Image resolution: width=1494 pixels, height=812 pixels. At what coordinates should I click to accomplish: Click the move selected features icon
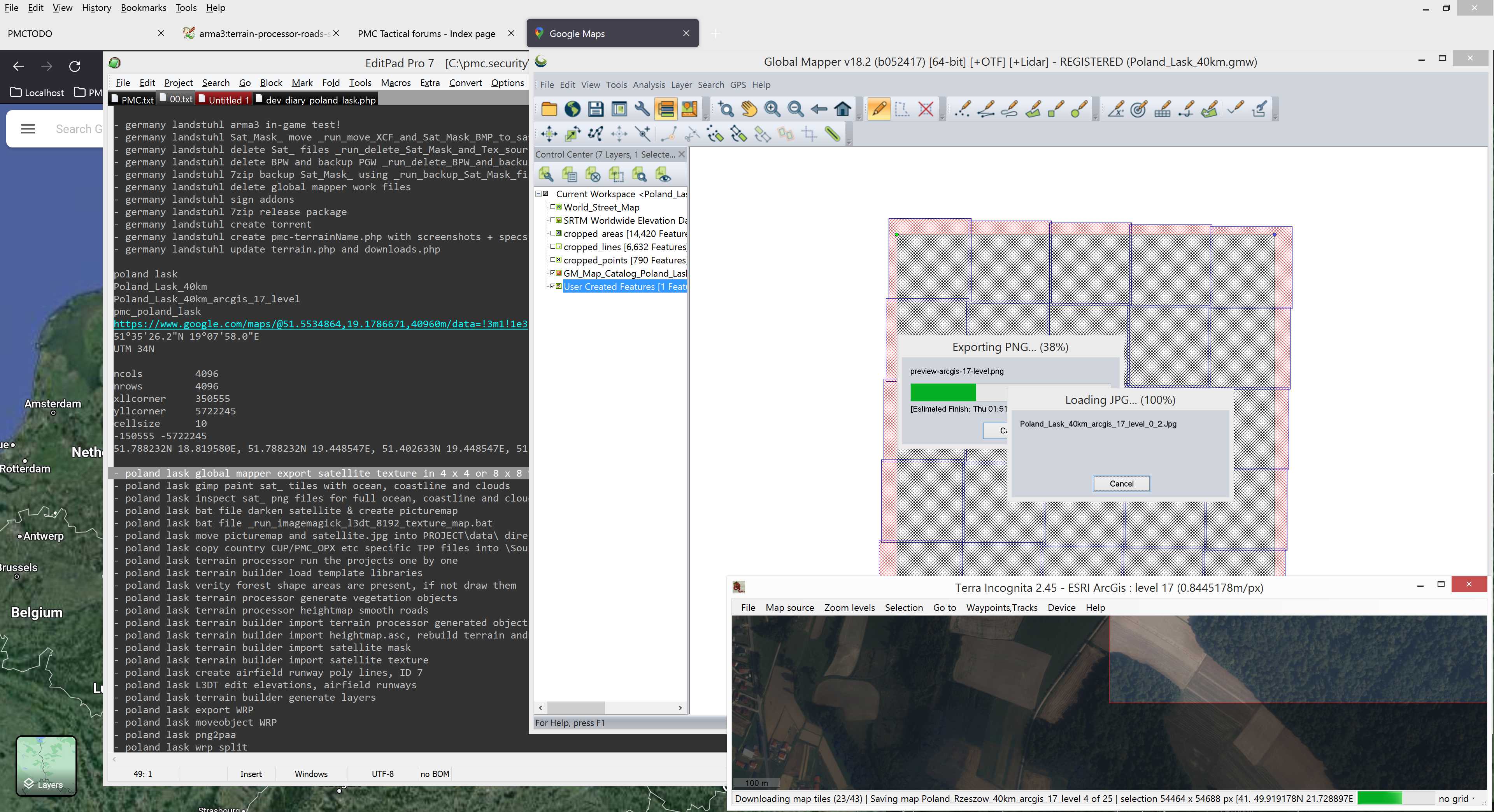549,135
